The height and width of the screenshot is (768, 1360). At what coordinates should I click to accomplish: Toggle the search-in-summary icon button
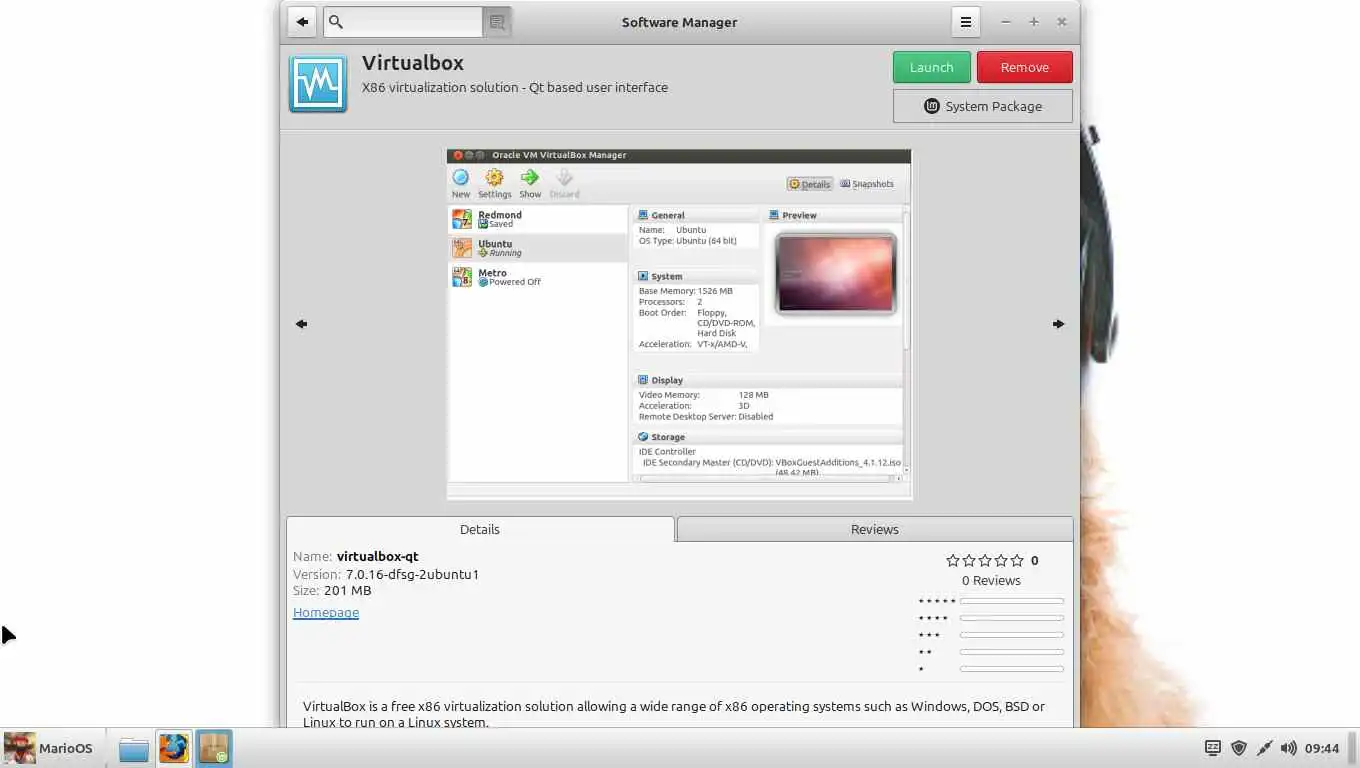(497, 22)
